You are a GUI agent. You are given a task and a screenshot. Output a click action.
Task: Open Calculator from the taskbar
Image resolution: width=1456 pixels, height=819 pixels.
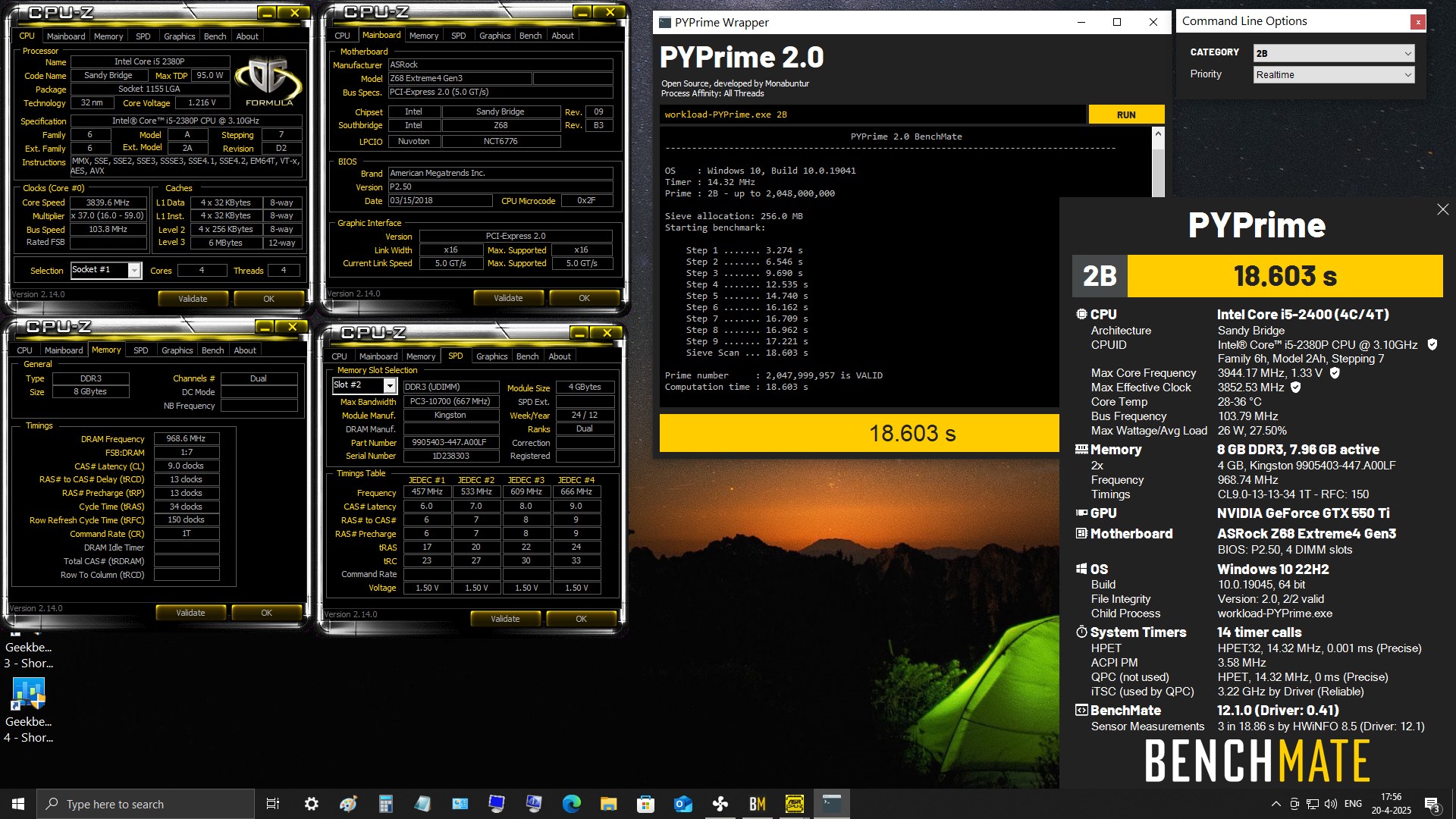coord(385,804)
